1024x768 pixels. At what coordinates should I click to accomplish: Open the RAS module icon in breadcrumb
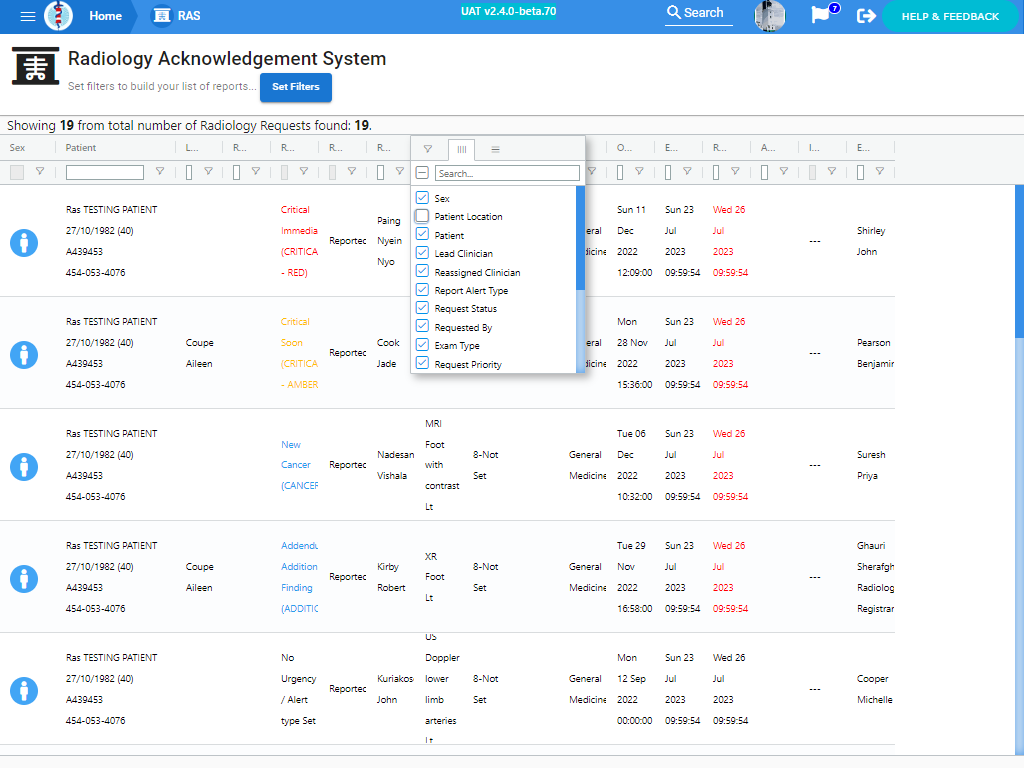click(x=161, y=16)
